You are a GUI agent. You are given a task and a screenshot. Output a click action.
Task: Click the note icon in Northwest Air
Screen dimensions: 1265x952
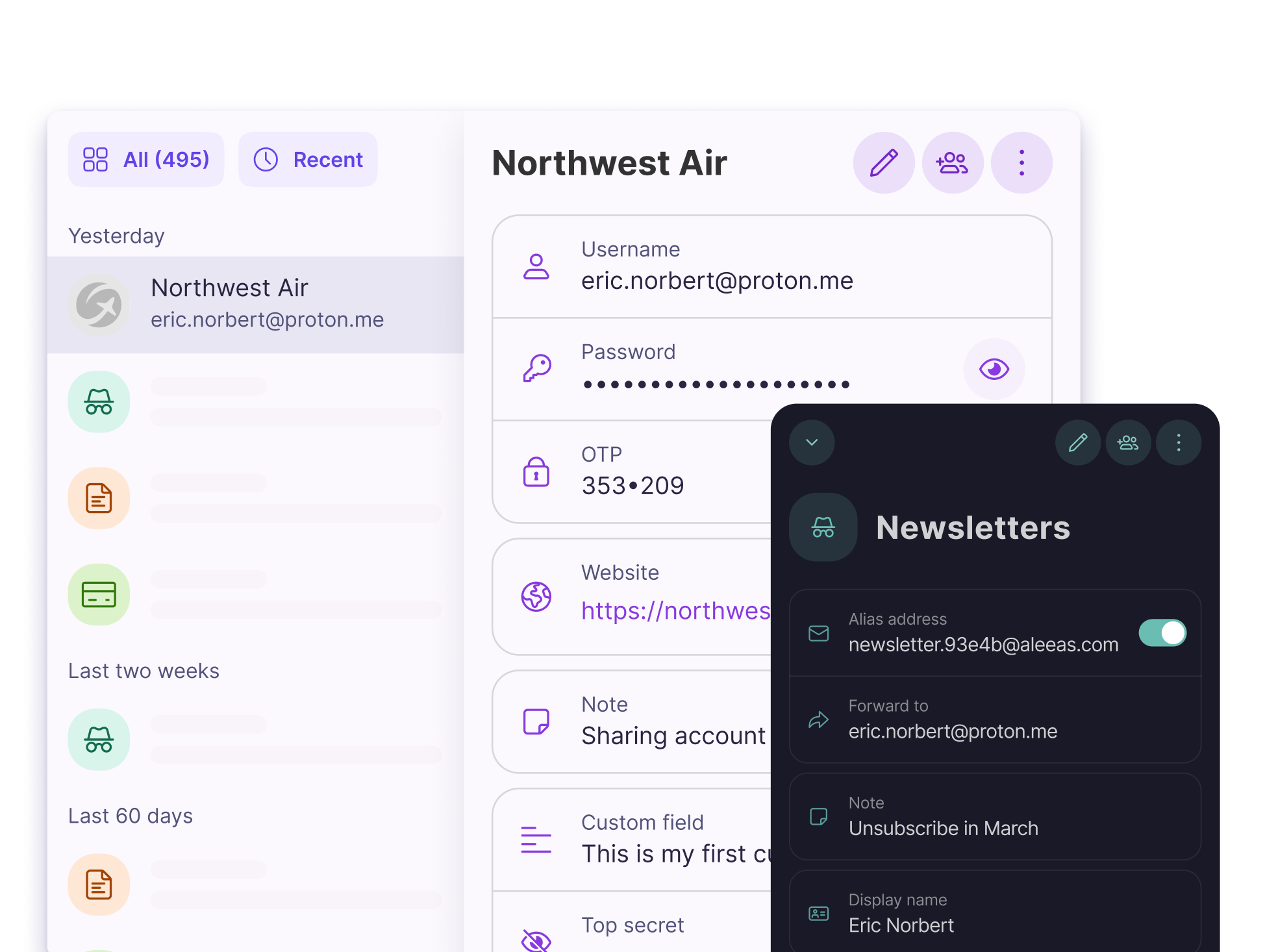pyautogui.click(x=536, y=721)
